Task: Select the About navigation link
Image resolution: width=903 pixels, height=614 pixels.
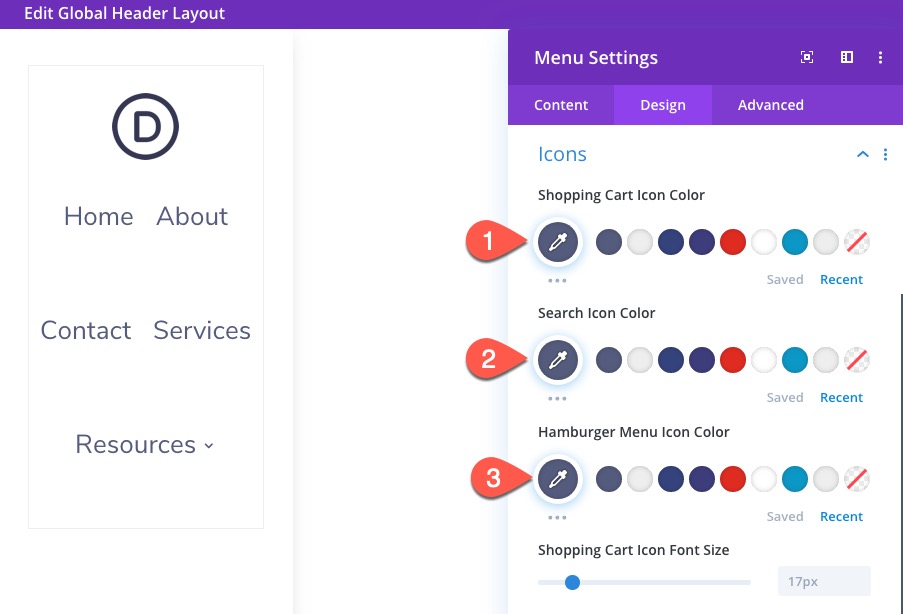Action: (192, 216)
